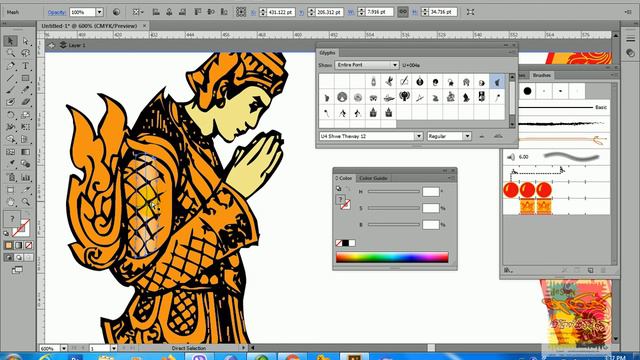Select the Slice tool
The image size is (640, 360).
(26, 190)
